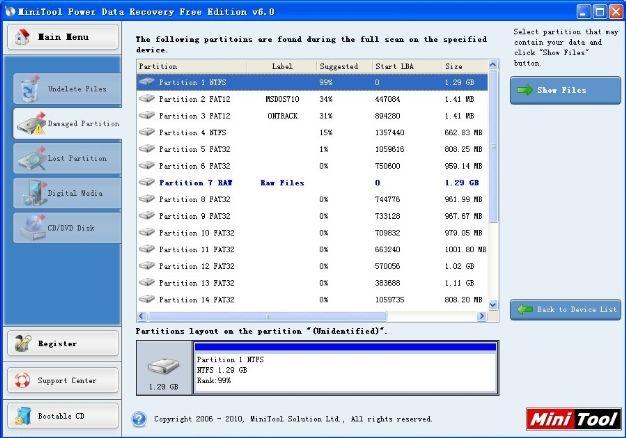Select the Partition 7 RAW row text
Screen dimensions: 626x438
[196, 182]
